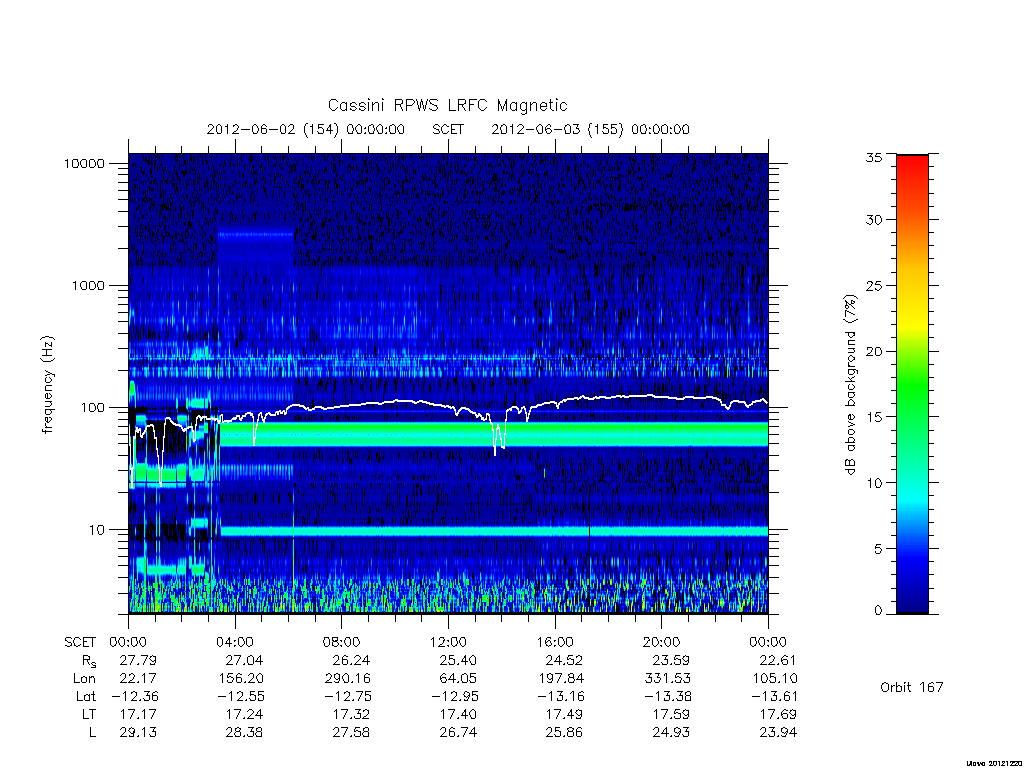Click the Lat row label
Image resolution: width=1024 pixels, height=768 pixels.
coord(86,696)
